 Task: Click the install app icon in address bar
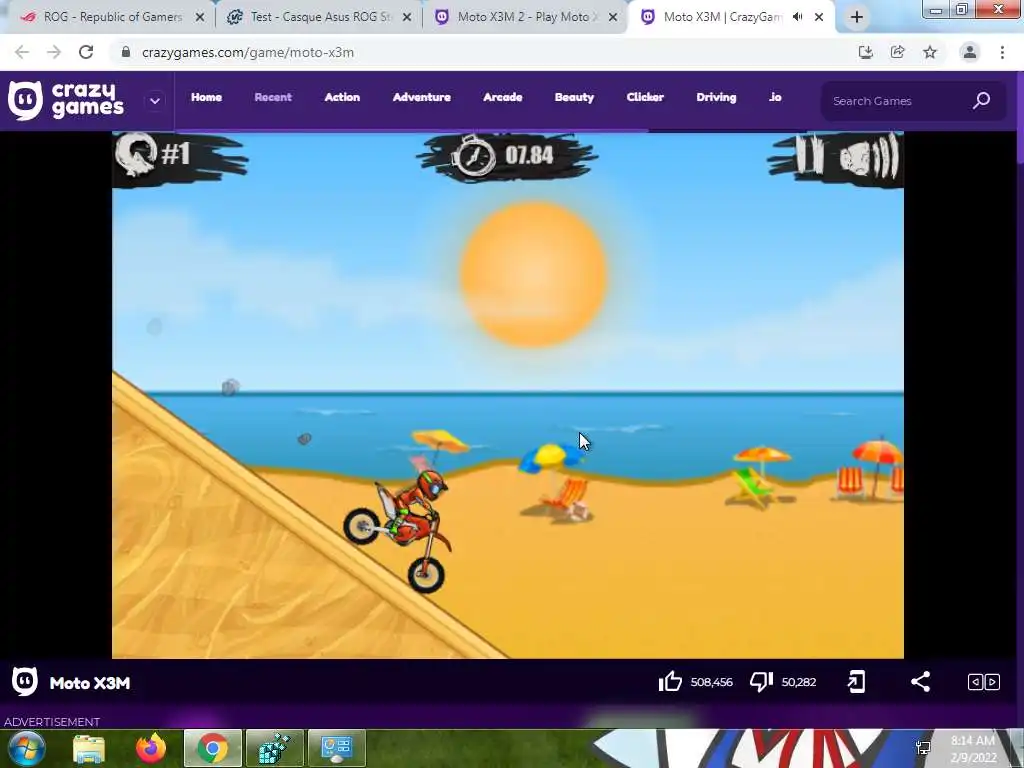[x=865, y=52]
